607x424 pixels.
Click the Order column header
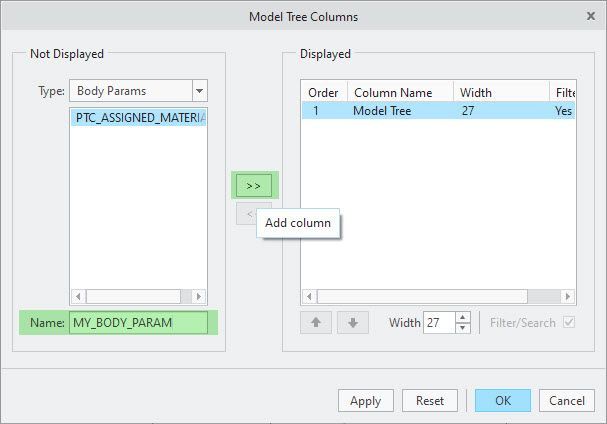tap(323, 92)
